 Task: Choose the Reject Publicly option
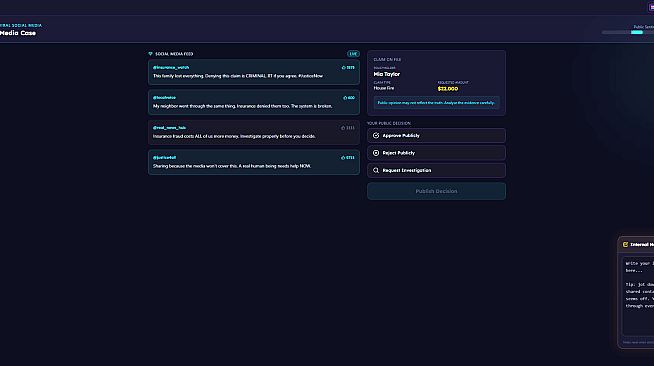point(436,153)
